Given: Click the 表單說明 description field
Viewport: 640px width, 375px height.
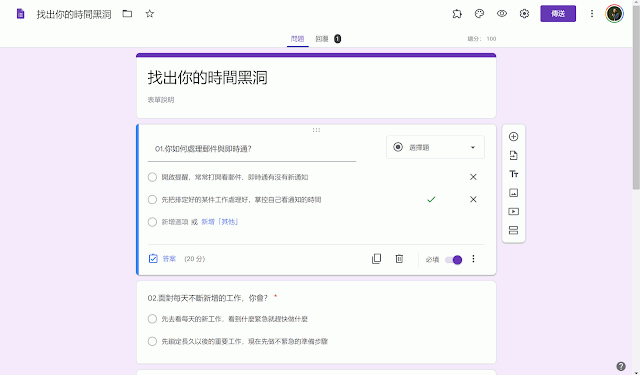Looking at the screenshot, I should pyautogui.click(x=161, y=100).
